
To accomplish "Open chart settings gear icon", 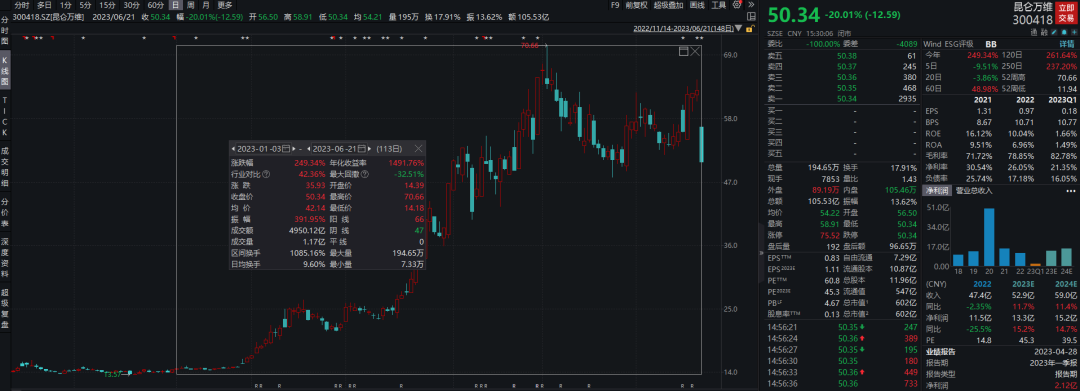I will click(736, 5).
